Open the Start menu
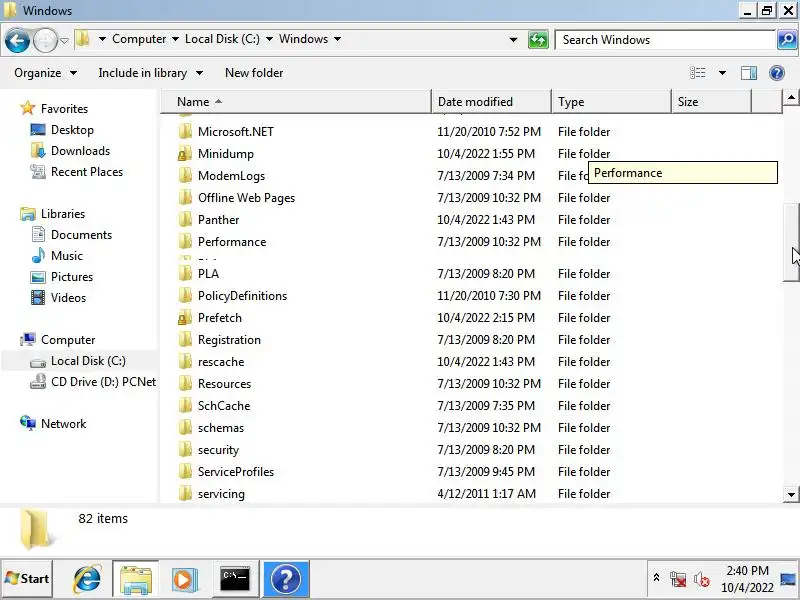This screenshot has height=600, width=800. pos(27,579)
